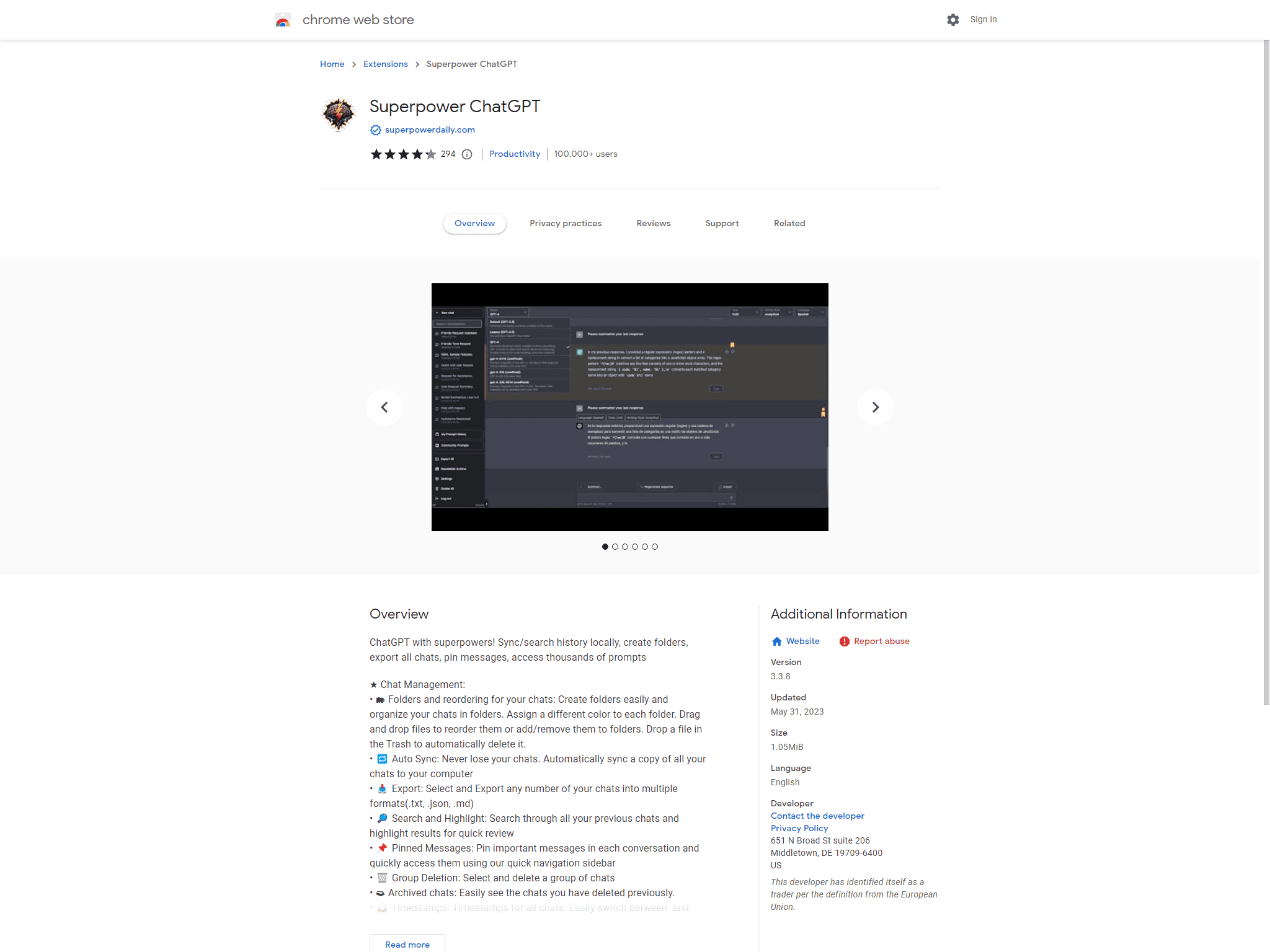Open the Support tab
The image size is (1270, 952).
click(x=722, y=224)
